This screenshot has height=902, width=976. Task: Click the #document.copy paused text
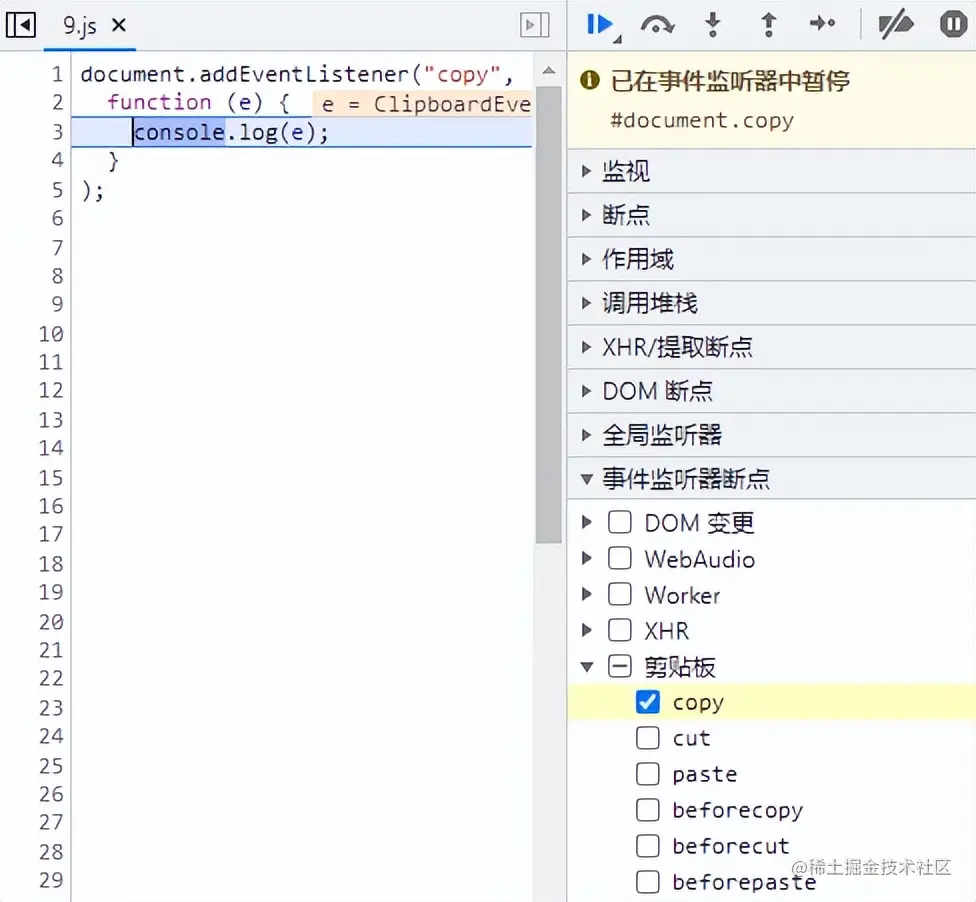702,120
